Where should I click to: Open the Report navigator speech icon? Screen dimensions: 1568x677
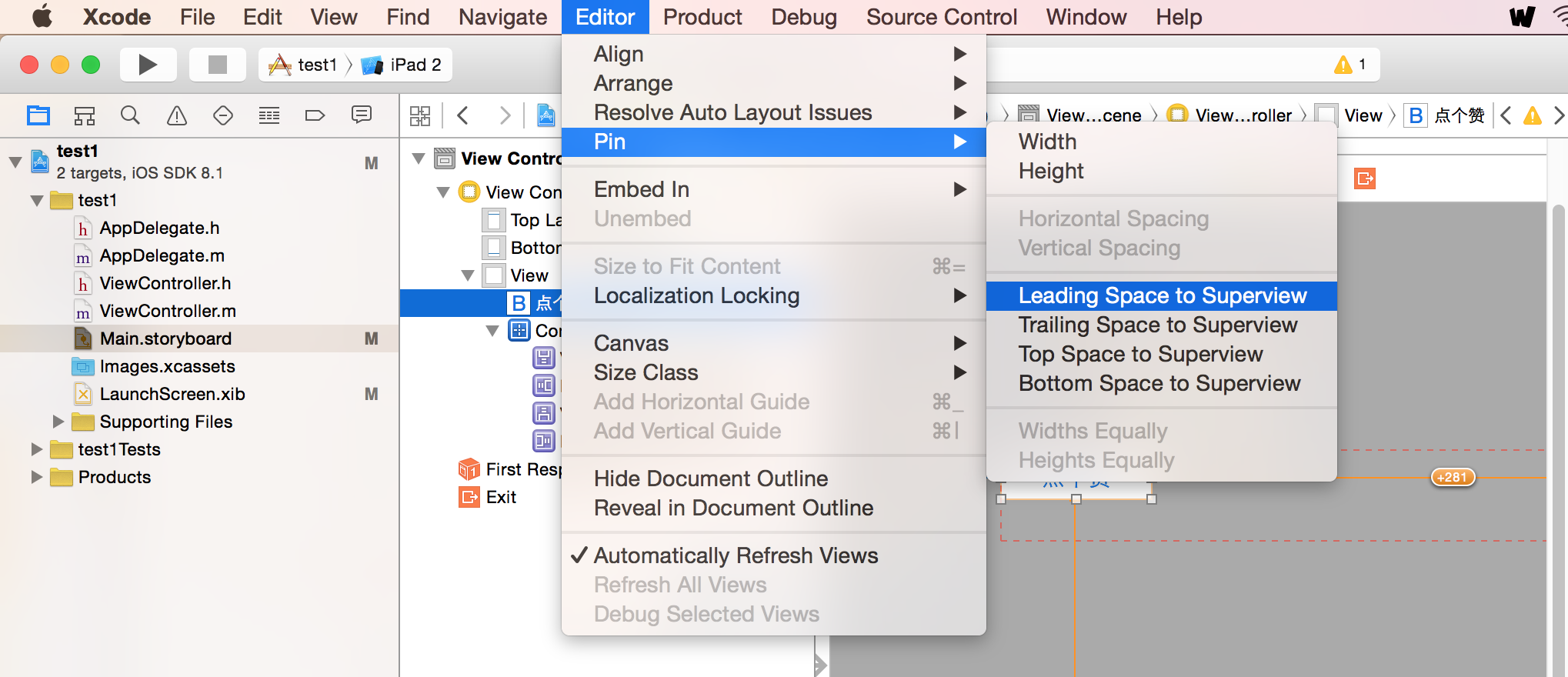(x=361, y=115)
